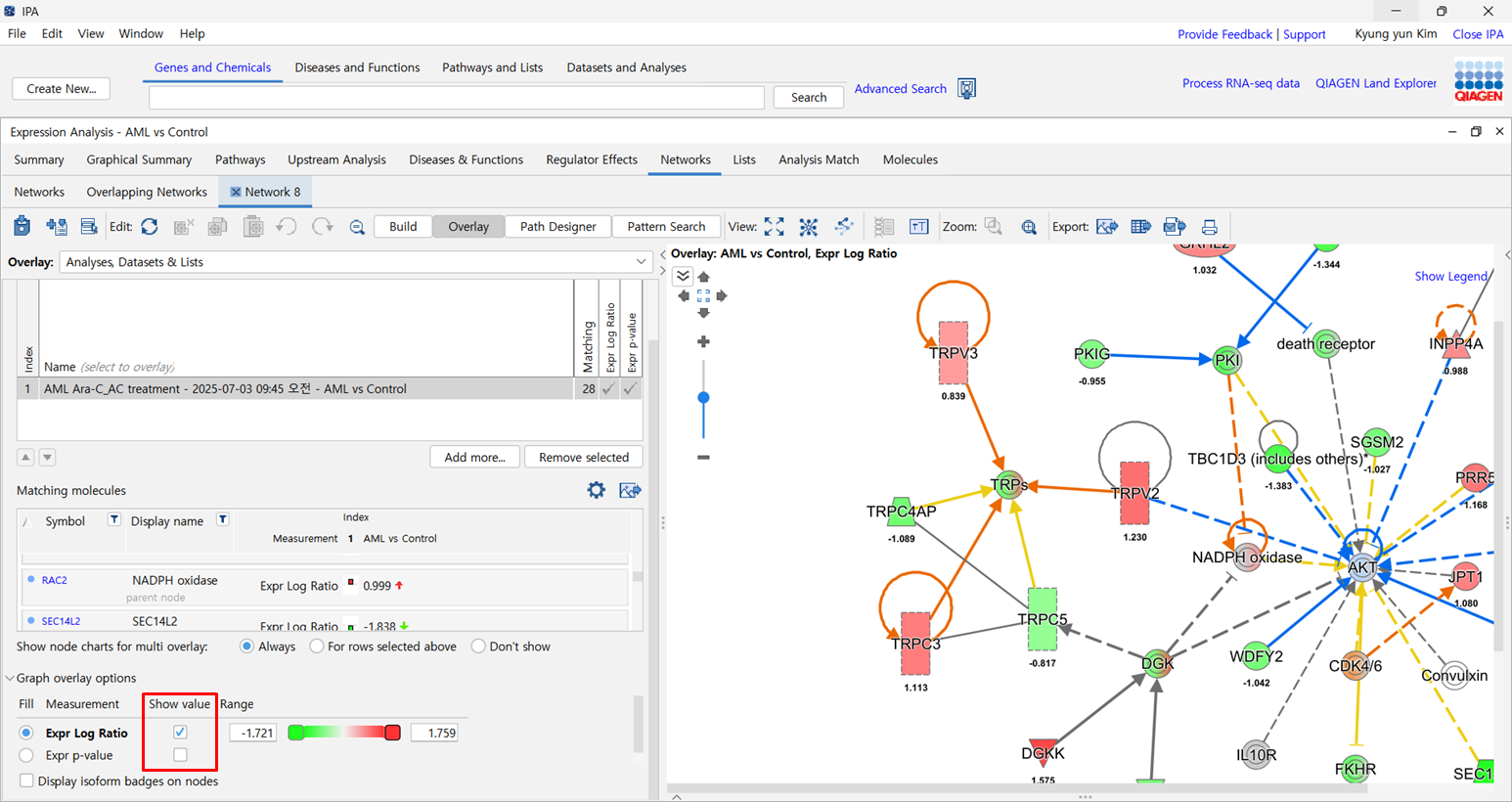Click the graph zoom slider knob
This screenshot has width=1512, height=802.
point(703,397)
